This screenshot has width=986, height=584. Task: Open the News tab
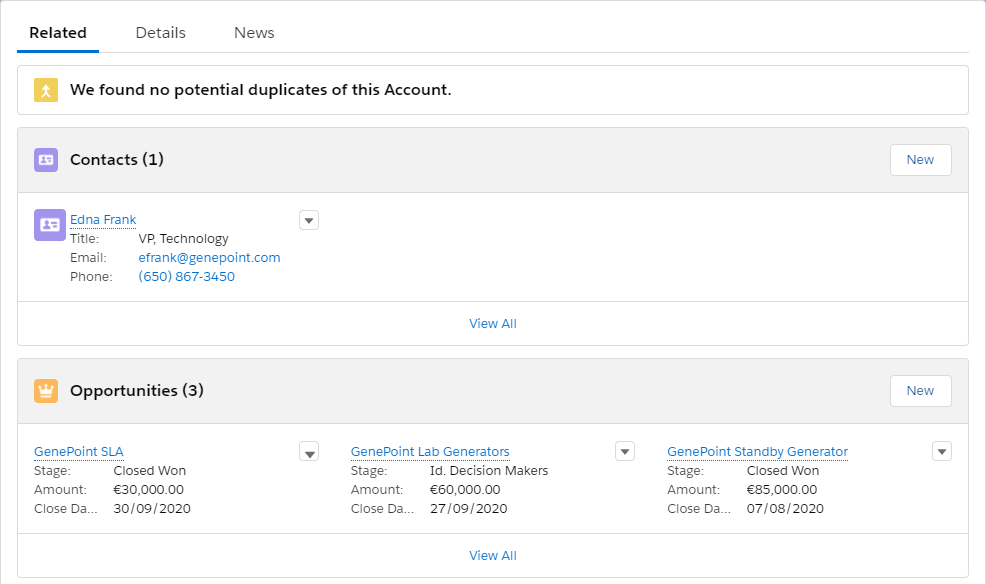[254, 33]
